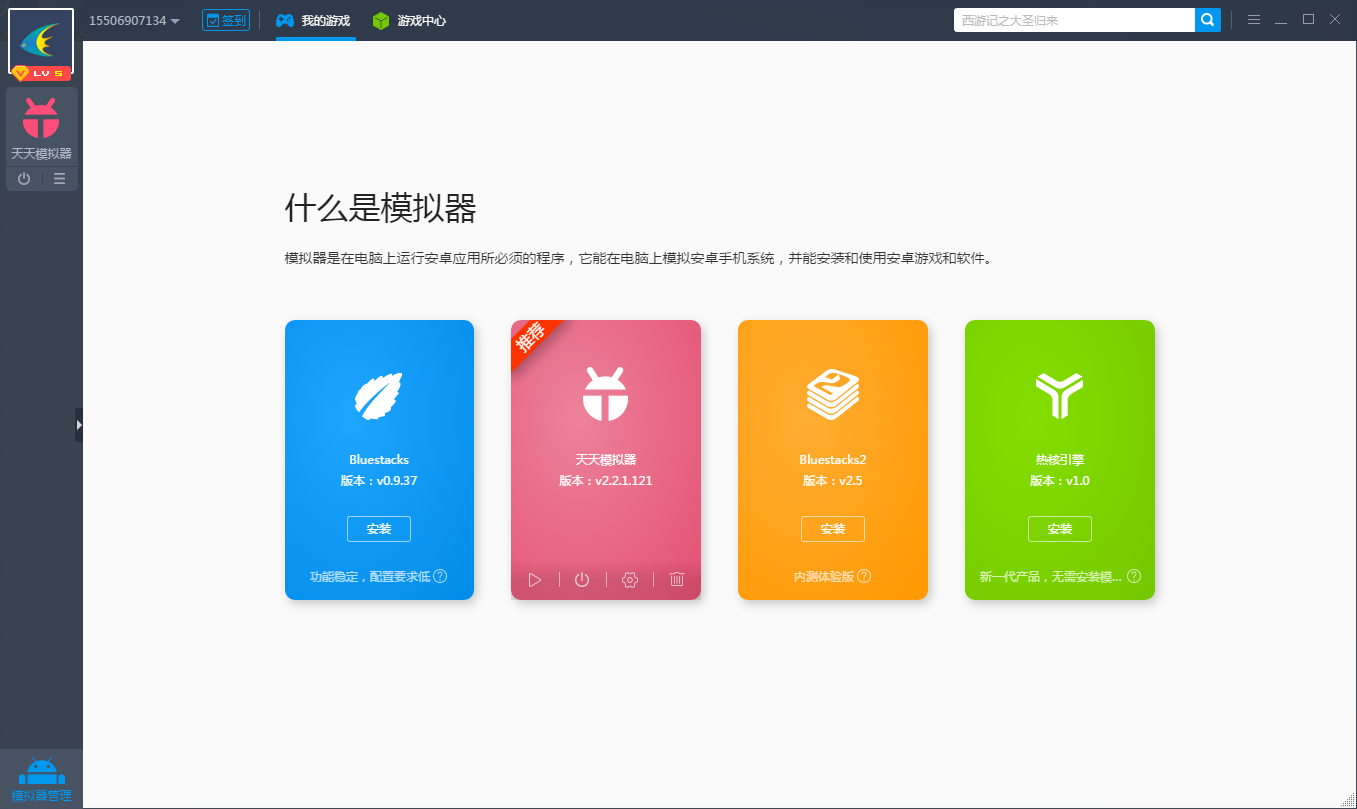
Task: Click 版本:v2.2.1.121 text
Action: tap(606, 481)
